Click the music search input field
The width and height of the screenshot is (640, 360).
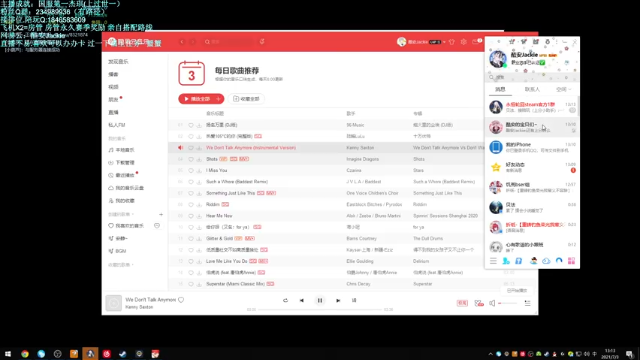click(229, 42)
